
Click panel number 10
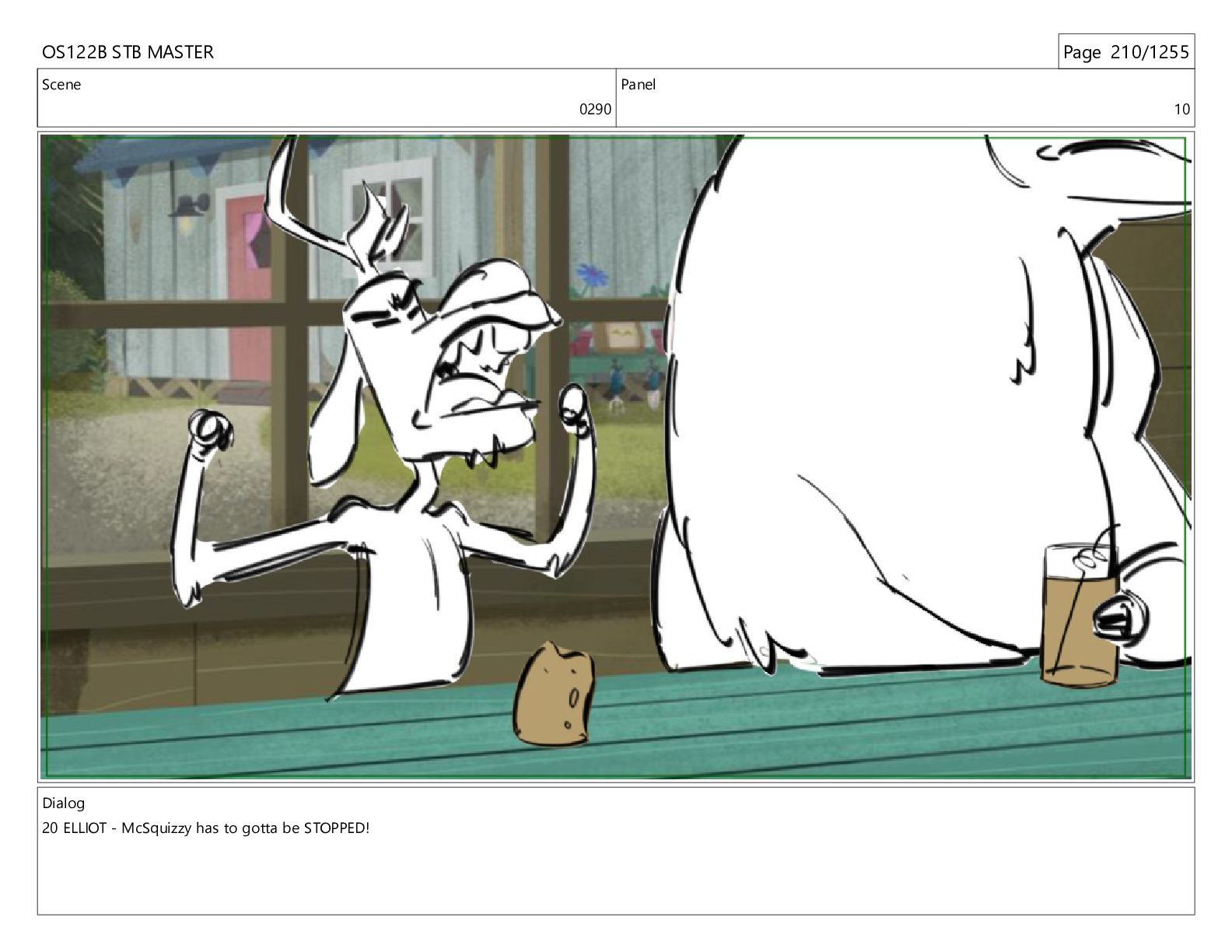point(1181,110)
